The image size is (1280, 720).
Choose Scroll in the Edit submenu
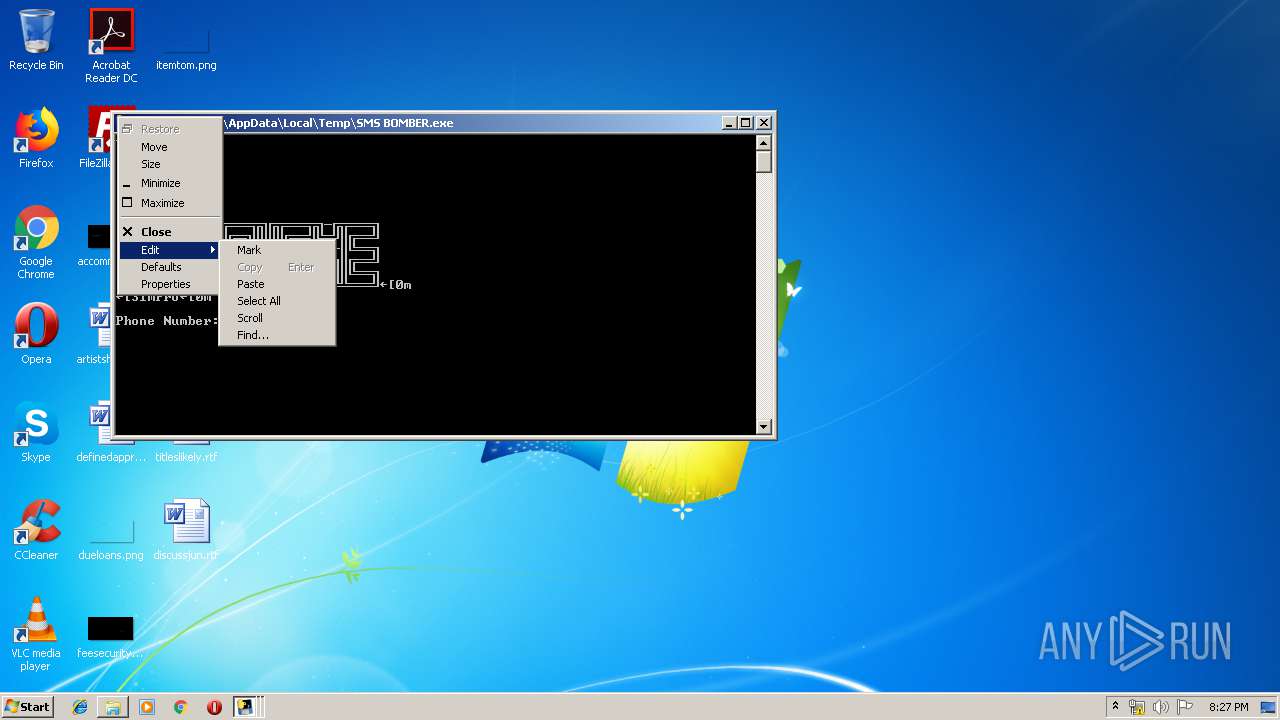277,318
